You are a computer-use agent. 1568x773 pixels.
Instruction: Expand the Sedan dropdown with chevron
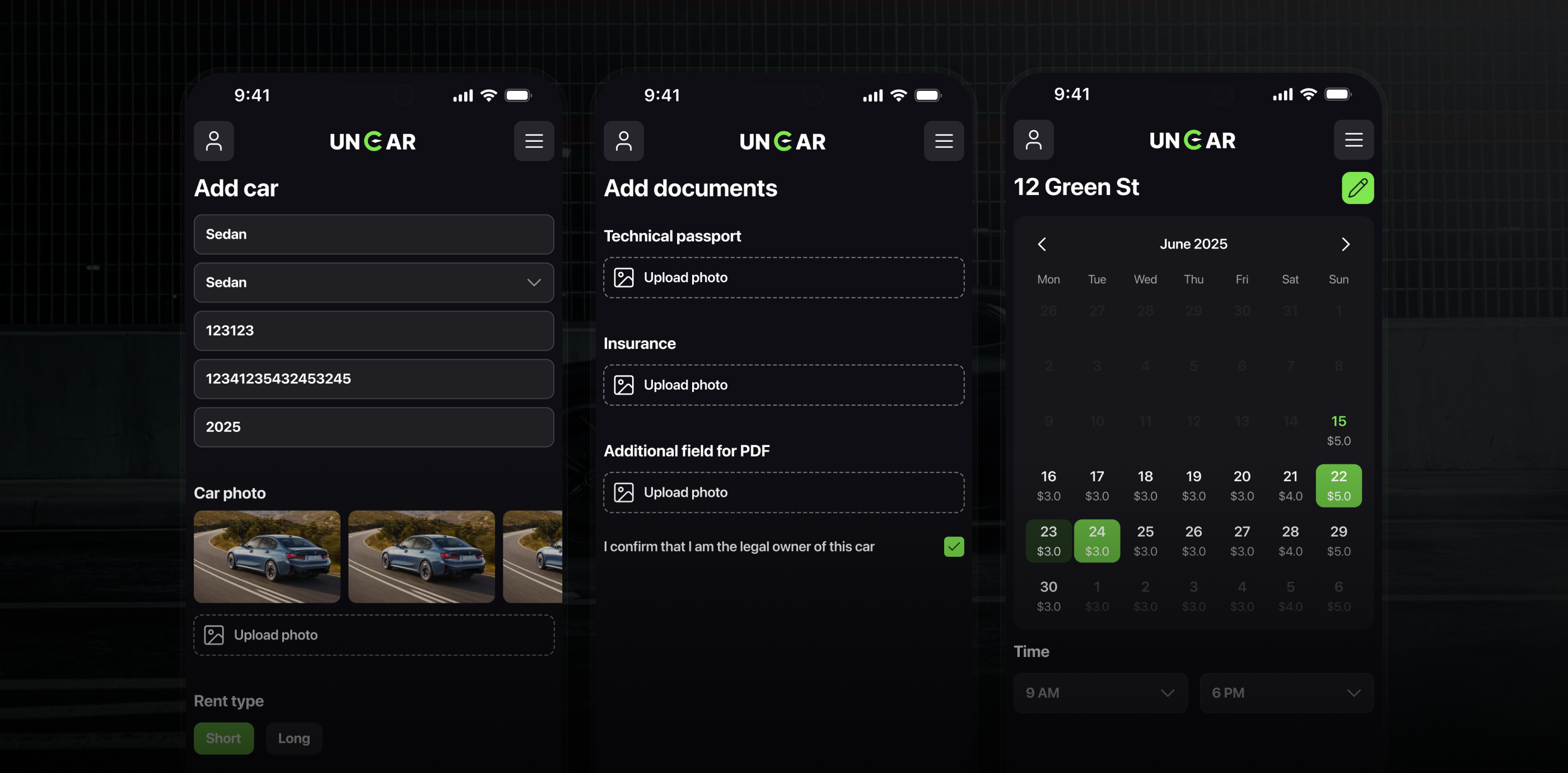(x=373, y=282)
